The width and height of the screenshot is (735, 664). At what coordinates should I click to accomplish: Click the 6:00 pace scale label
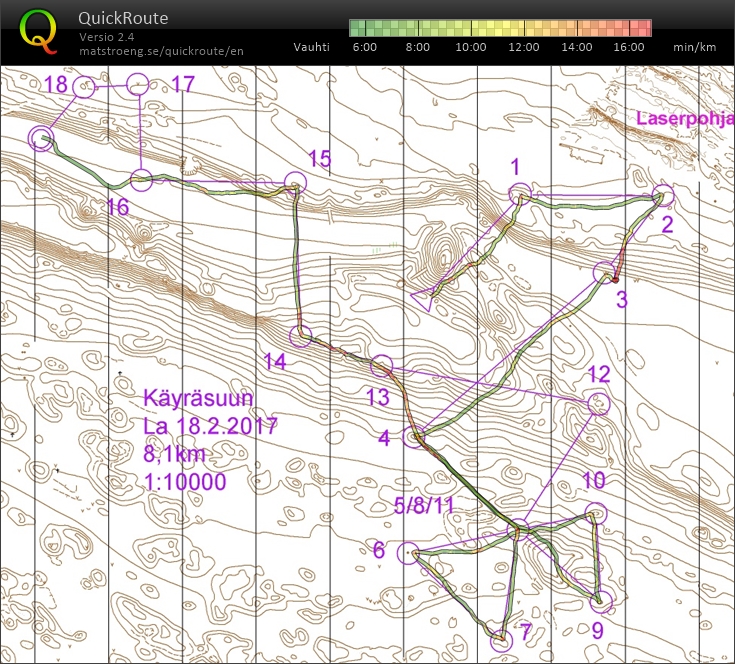coord(365,47)
